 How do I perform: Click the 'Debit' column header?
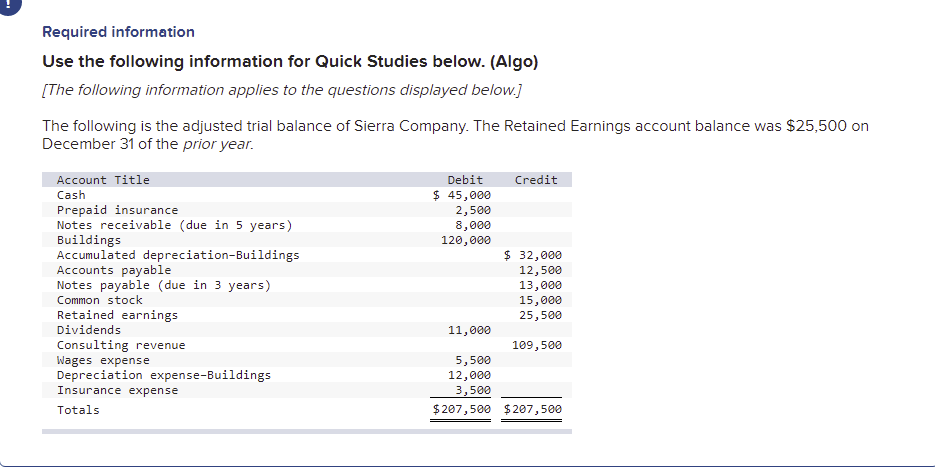pyautogui.click(x=465, y=180)
